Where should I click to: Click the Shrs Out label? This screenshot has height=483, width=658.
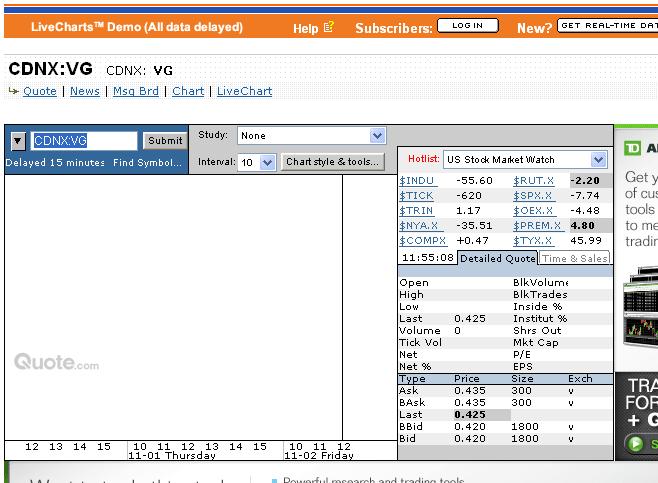click(x=537, y=331)
